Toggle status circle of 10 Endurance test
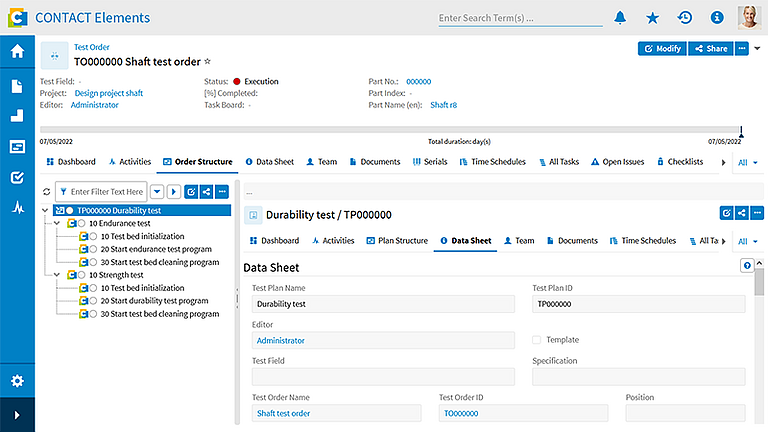Image resolution: width=768 pixels, height=432 pixels. click(81, 223)
